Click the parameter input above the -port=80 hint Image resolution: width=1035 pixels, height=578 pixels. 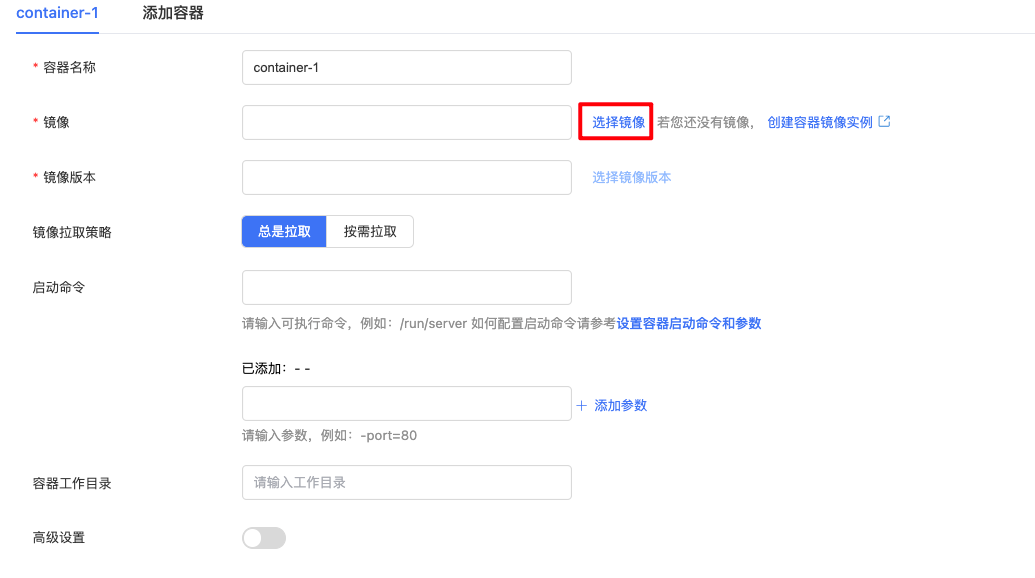[x=406, y=404]
